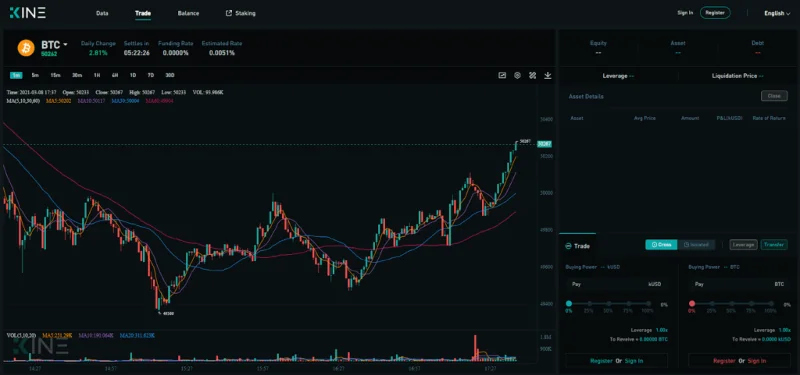800x375 pixels.
Task: Open the chart indicator icon in chart toolbar
Action: click(x=502, y=76)
